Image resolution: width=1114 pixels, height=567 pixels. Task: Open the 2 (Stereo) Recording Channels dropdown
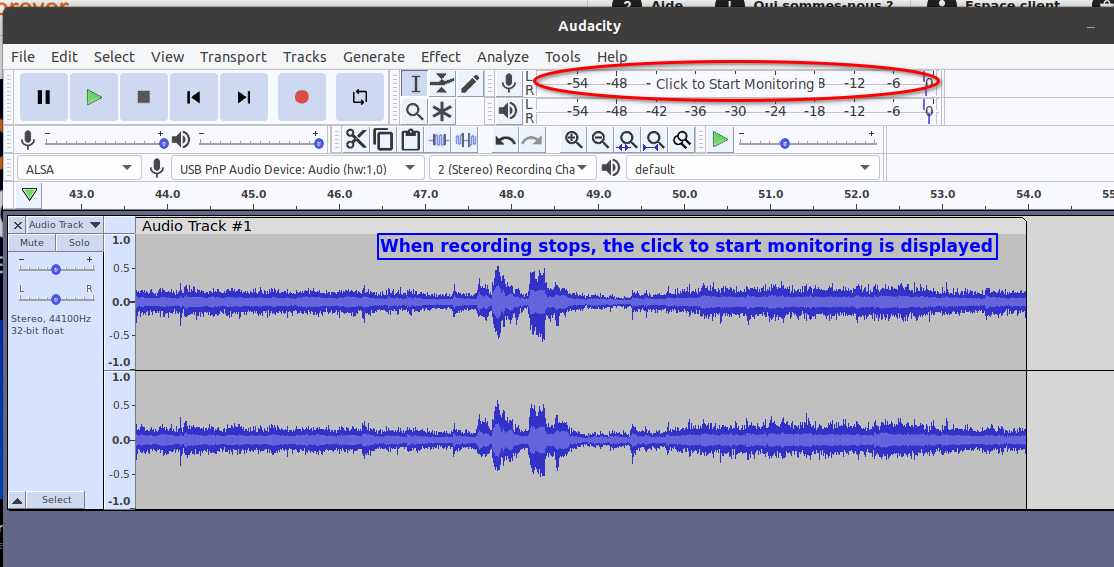tap(512, 168)
